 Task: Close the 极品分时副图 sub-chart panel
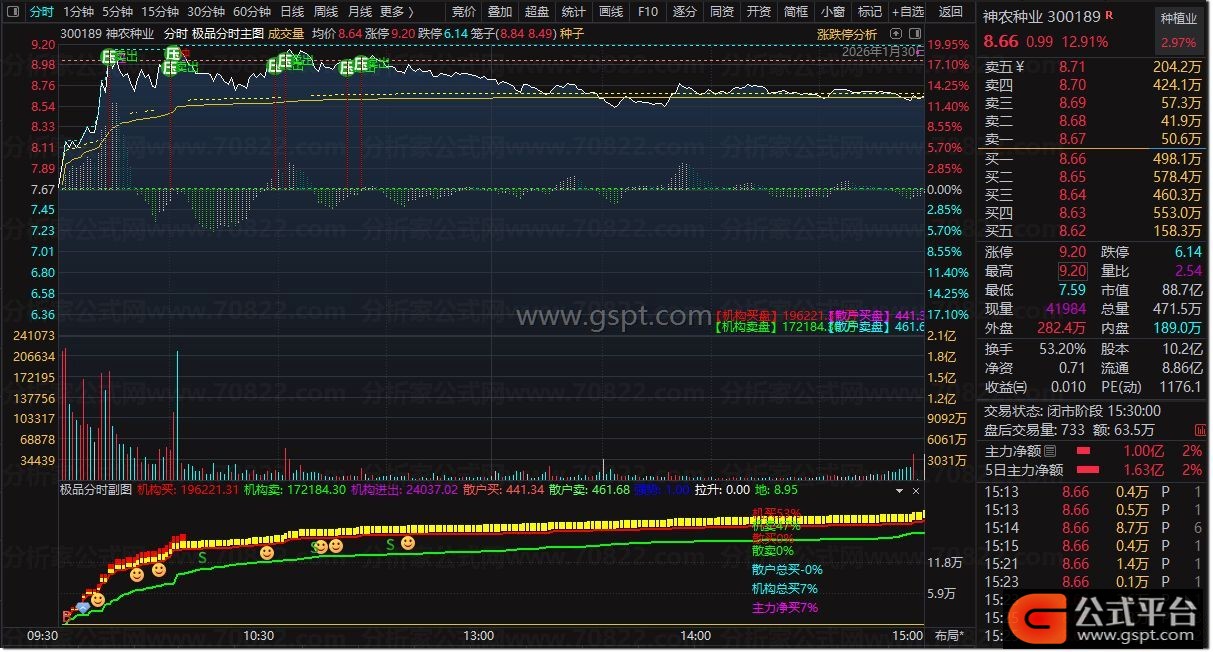click(x=915, y=491)
